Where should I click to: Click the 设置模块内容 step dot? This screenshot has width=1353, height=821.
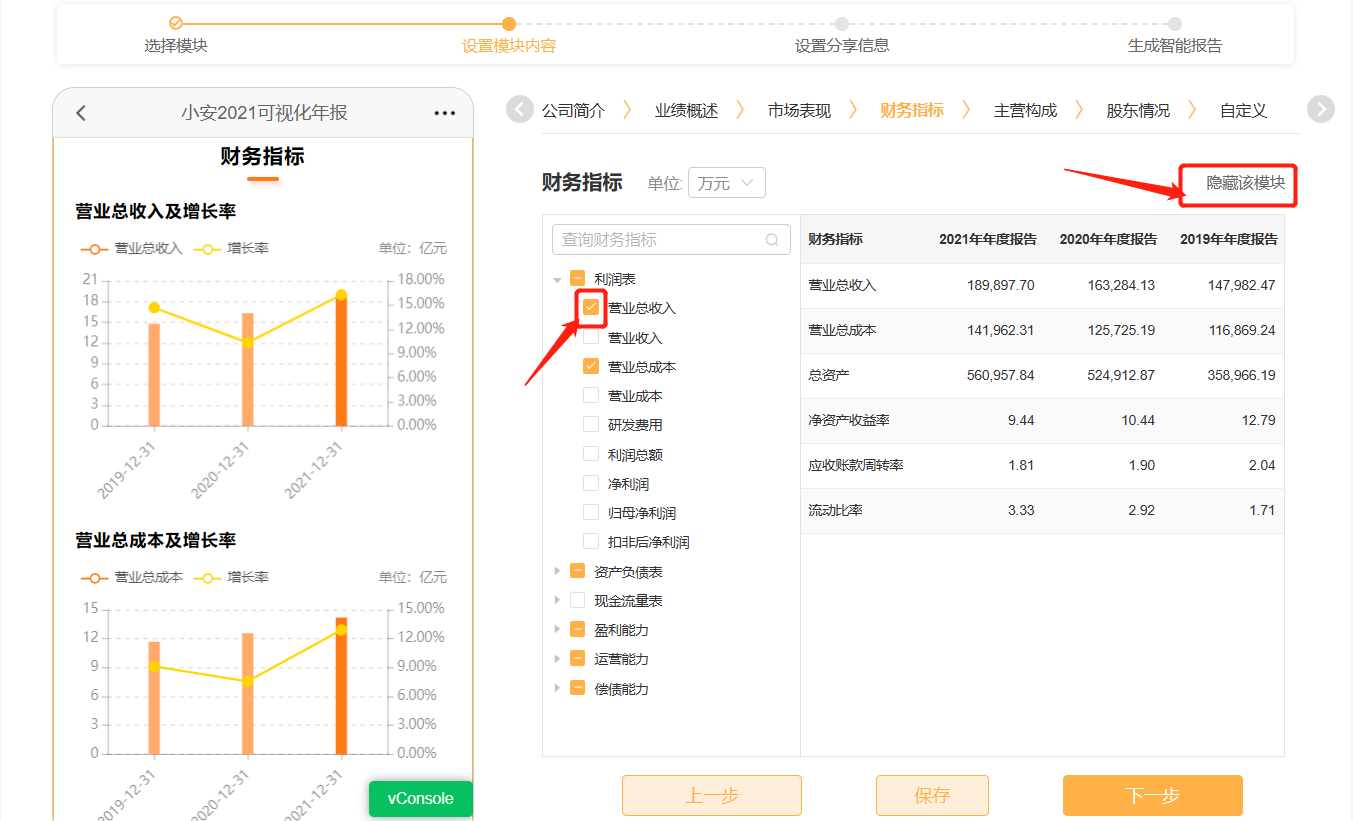pyautogui.click(x=509, y=23)
